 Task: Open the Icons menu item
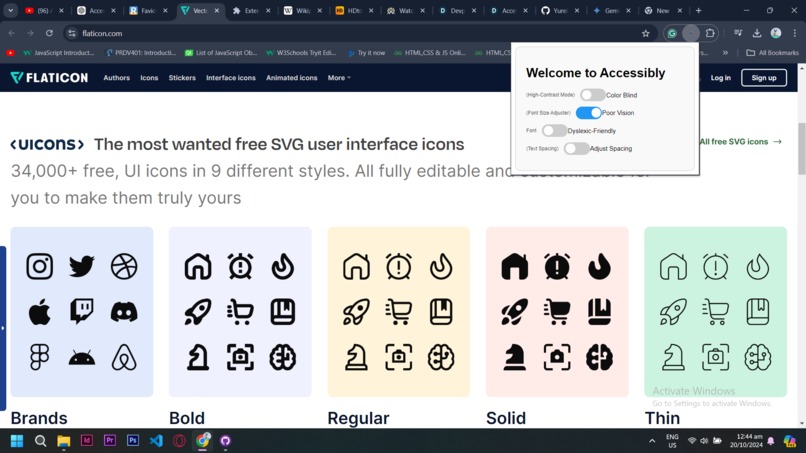(x=149, y=78)
